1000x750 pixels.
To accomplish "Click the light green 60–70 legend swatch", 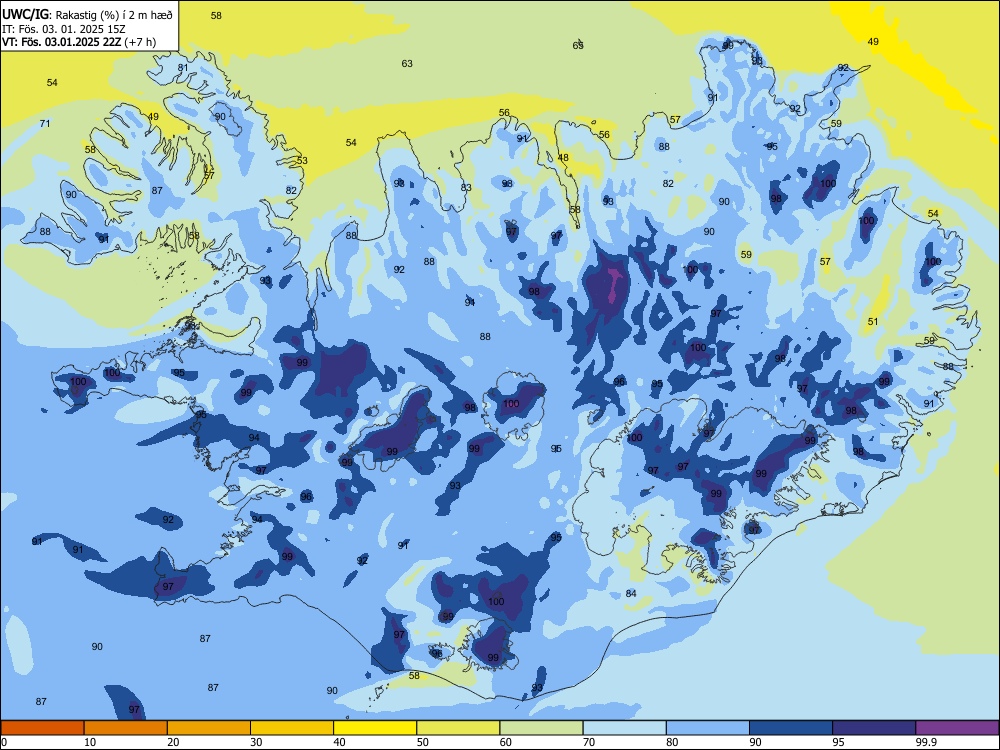I will (541, 728).
